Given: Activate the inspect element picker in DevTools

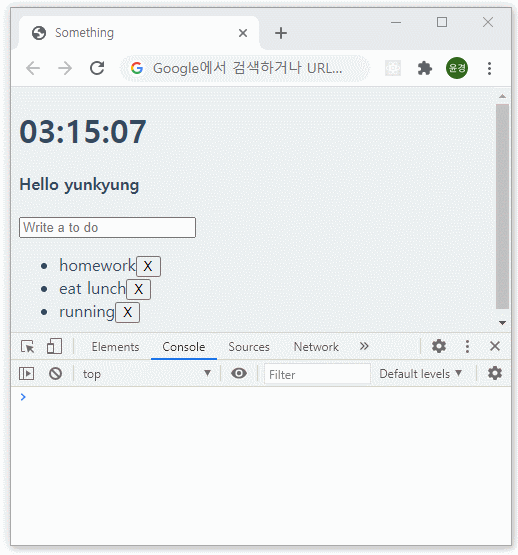Looking at the screenshot, I should pyautogui.click(x=27, y=346).
